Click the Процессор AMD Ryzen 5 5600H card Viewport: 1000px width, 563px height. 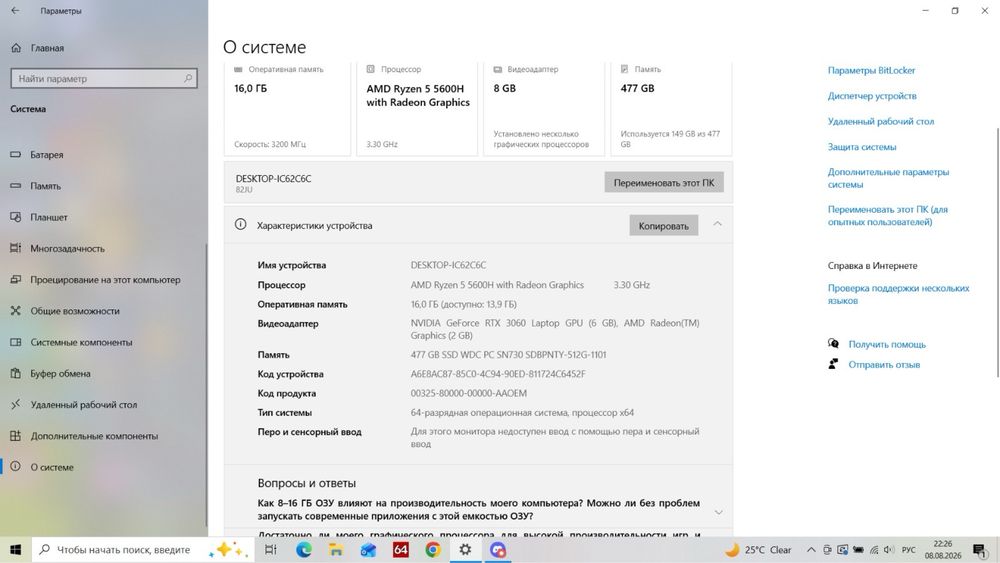(416, 108)
